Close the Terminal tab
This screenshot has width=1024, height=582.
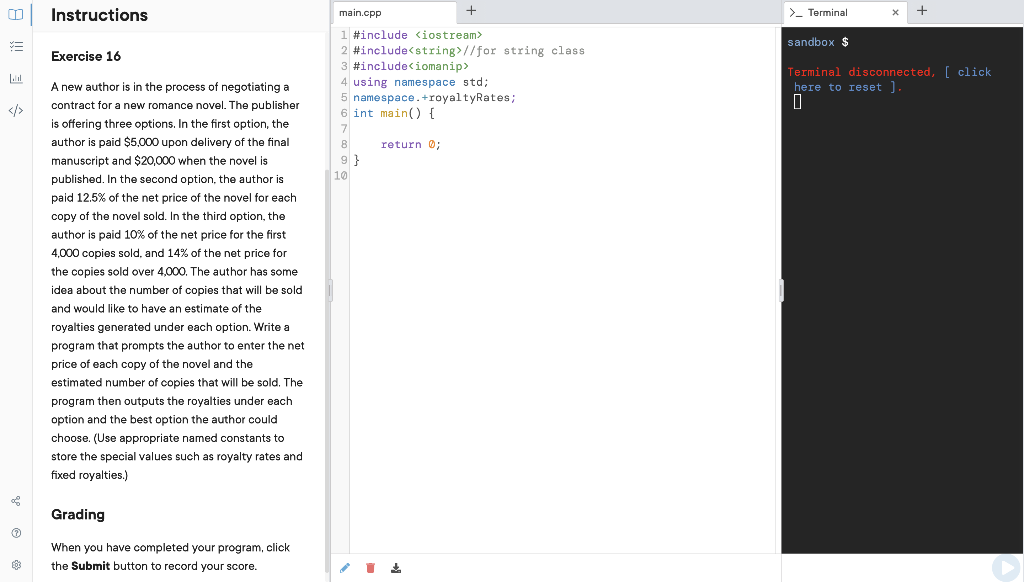pyautogui.click(x=896, y=13)
